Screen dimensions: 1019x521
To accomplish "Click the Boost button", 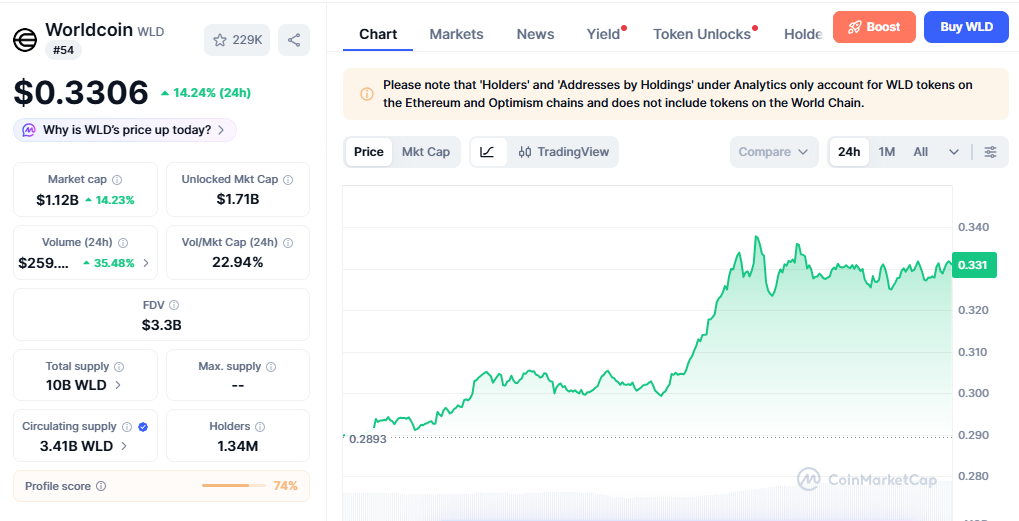I will click(874, 27).
